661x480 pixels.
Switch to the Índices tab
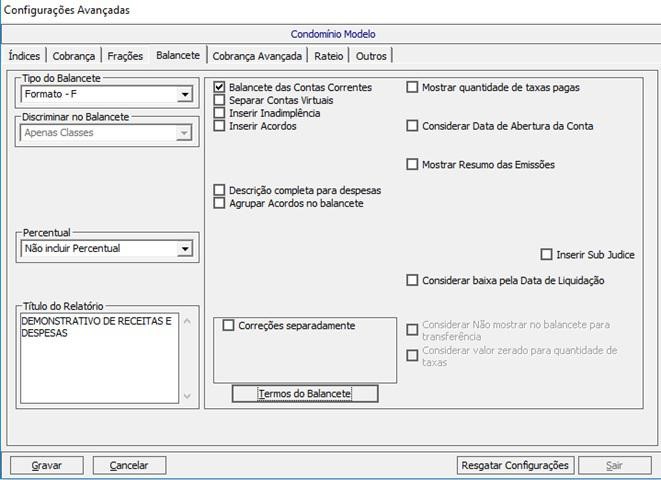pyautogui.click(x=24, y=56)
